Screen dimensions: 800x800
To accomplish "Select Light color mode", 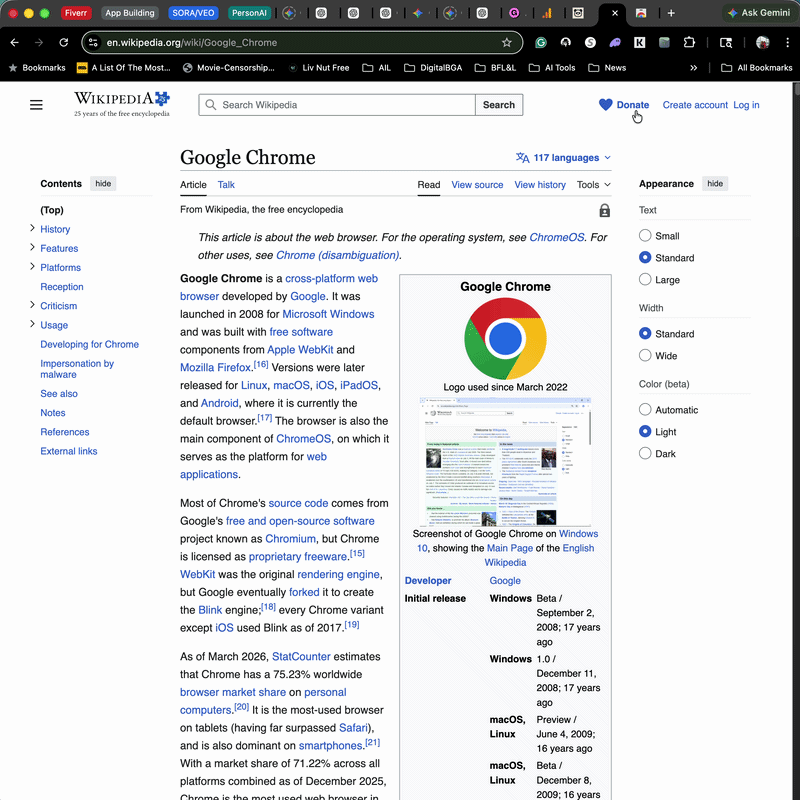I will pos(645,431).
